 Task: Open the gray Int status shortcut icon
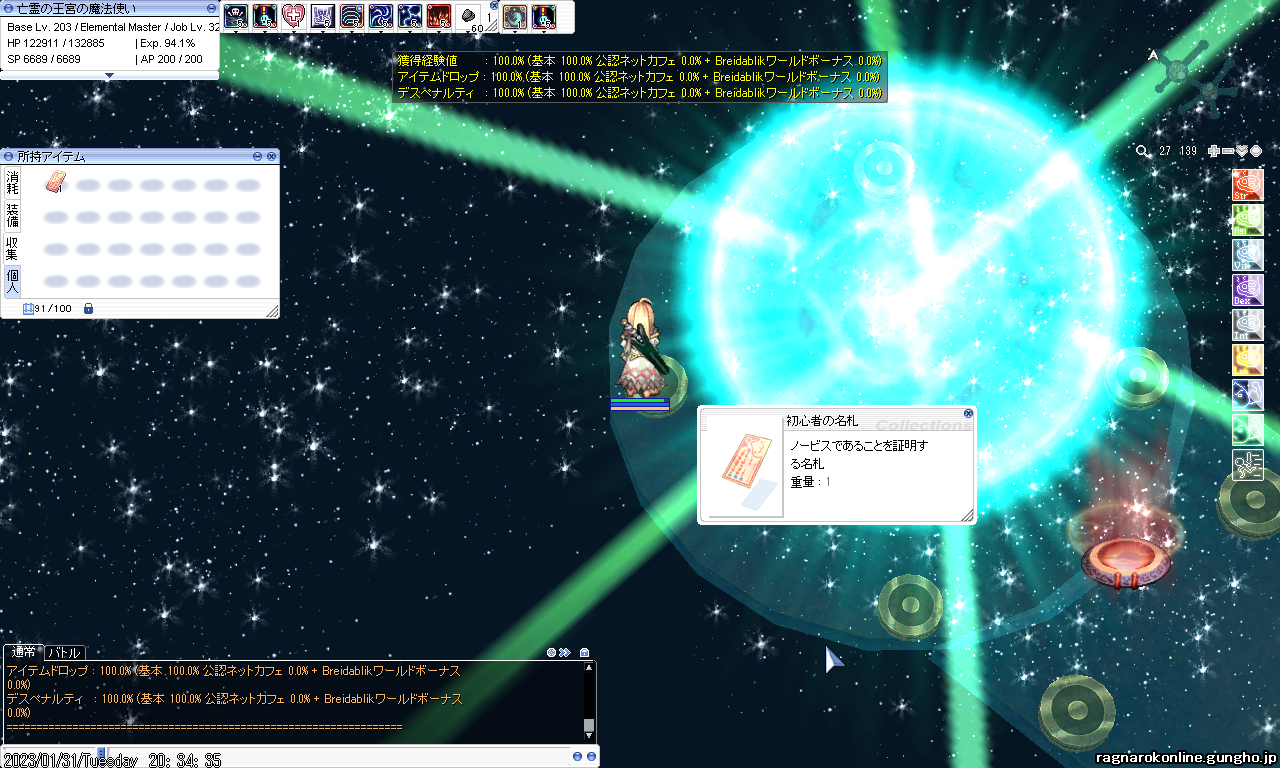point(1248,325)
